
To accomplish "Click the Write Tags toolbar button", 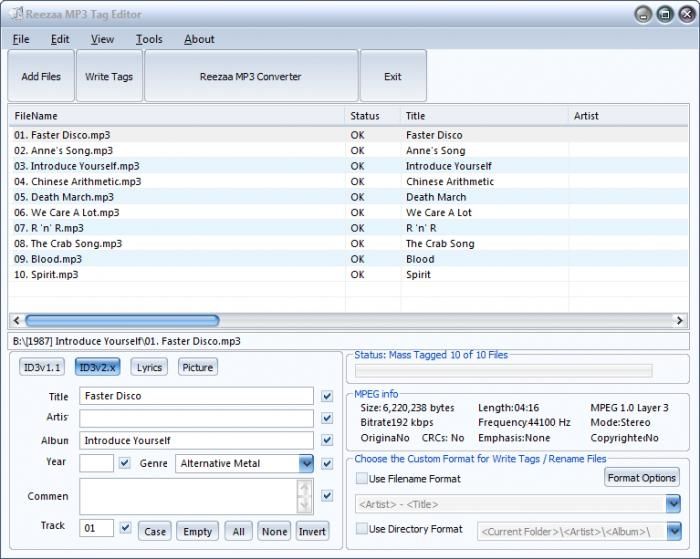I will pos(109,76).
